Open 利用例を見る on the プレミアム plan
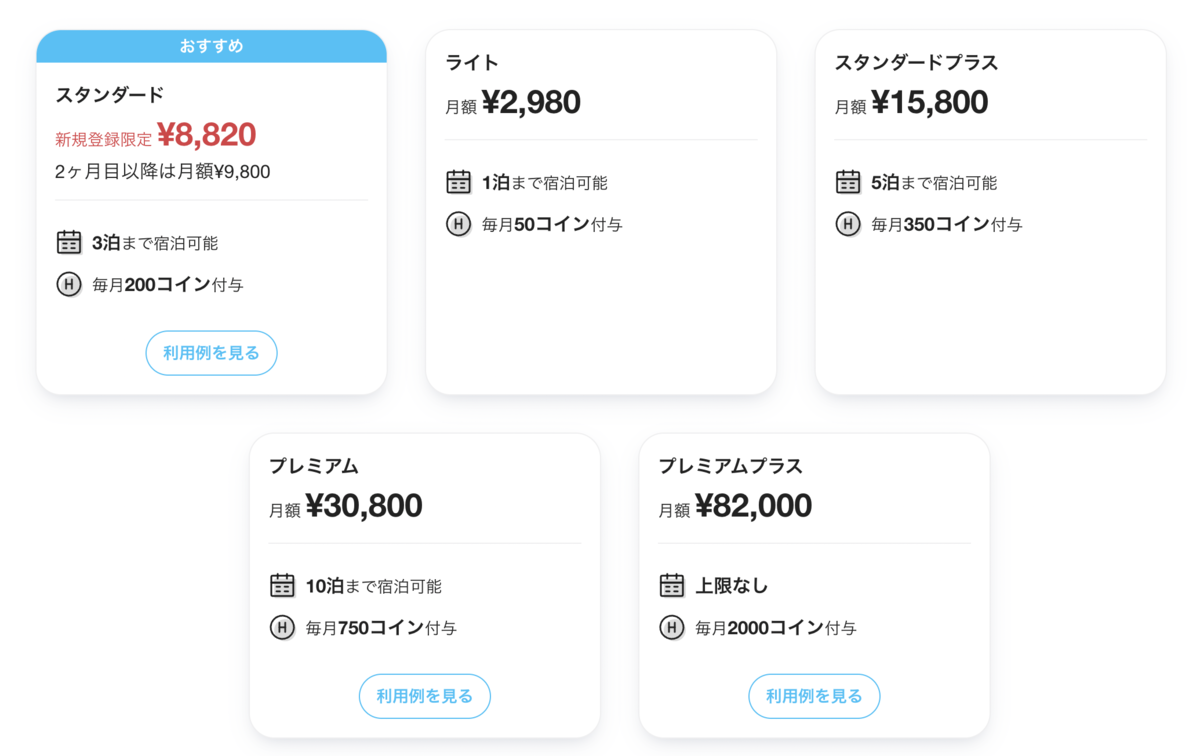 point(424,696)
